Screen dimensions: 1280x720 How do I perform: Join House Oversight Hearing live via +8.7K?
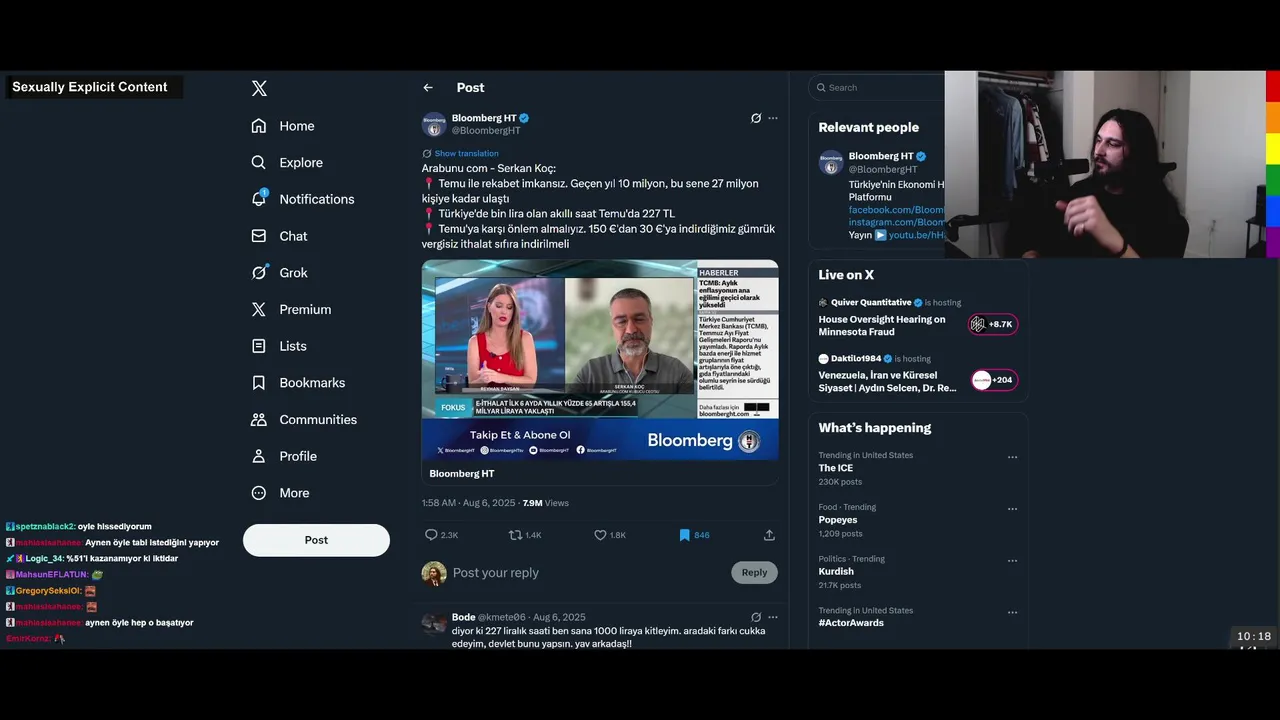(993, 324)
